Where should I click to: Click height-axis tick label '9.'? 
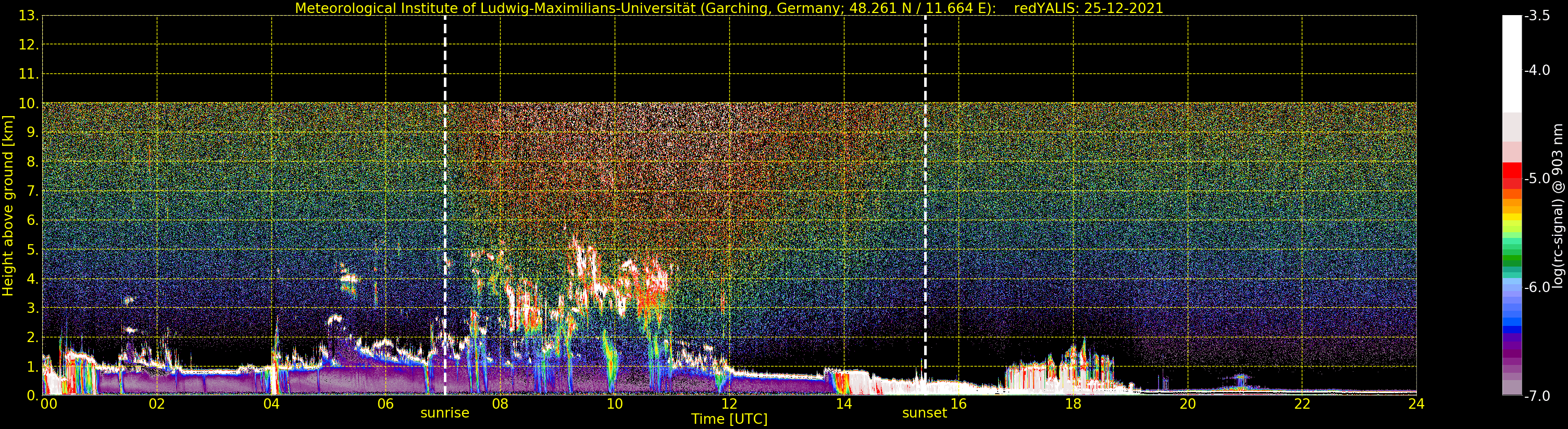pos(32,133)
